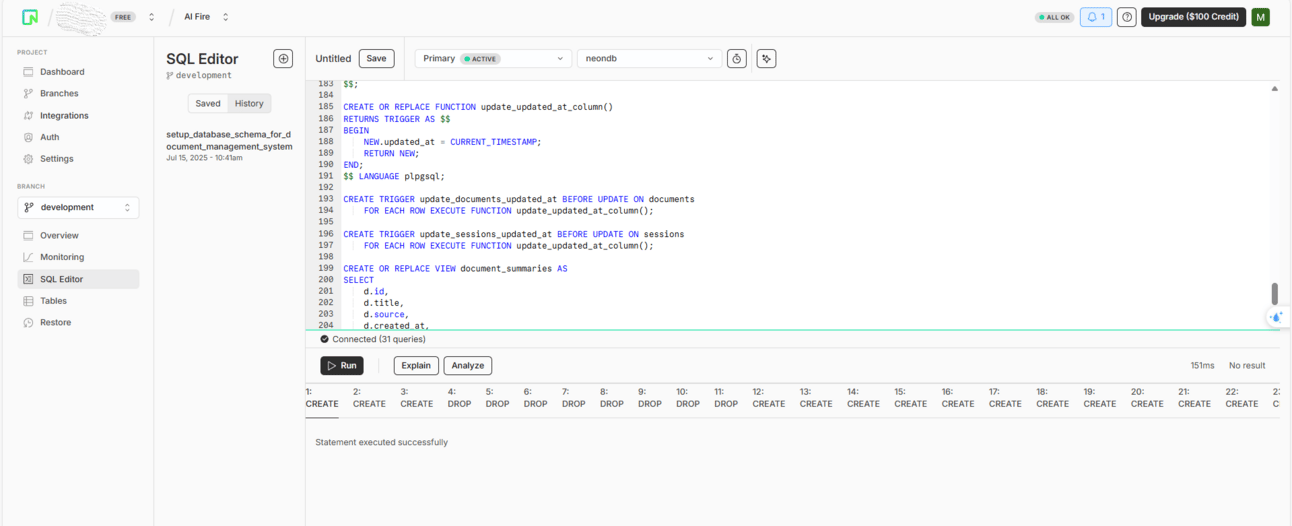
Task: Open the notifications bell
Action: click(1096, 17)
